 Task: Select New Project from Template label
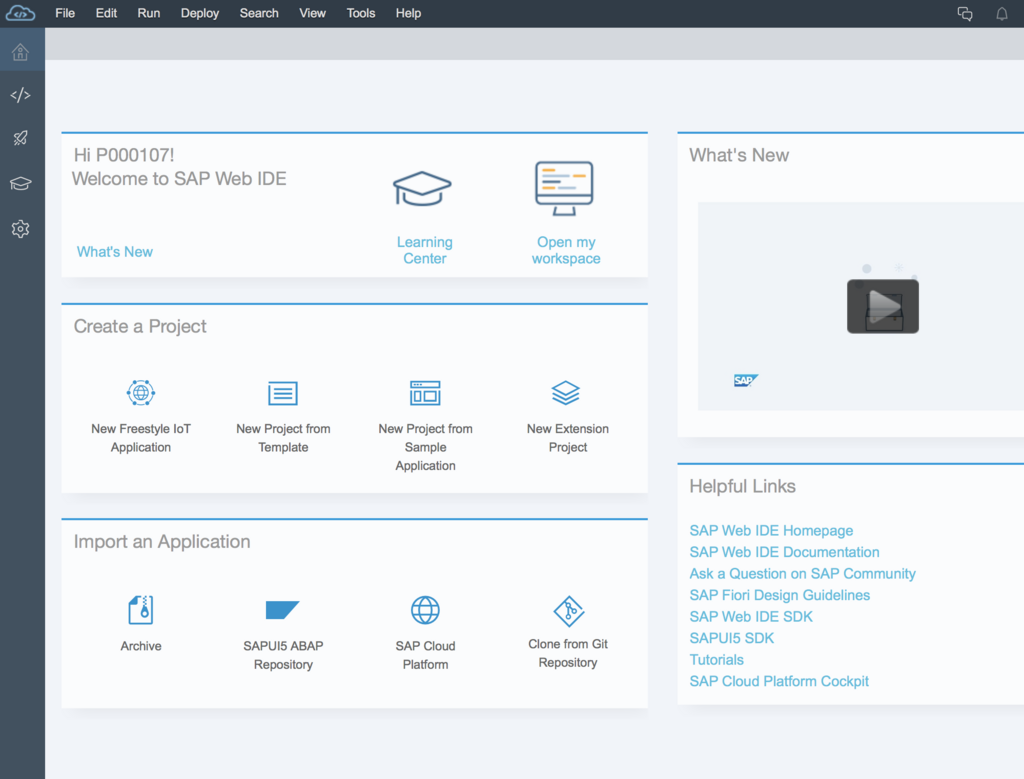click(283, 438)
